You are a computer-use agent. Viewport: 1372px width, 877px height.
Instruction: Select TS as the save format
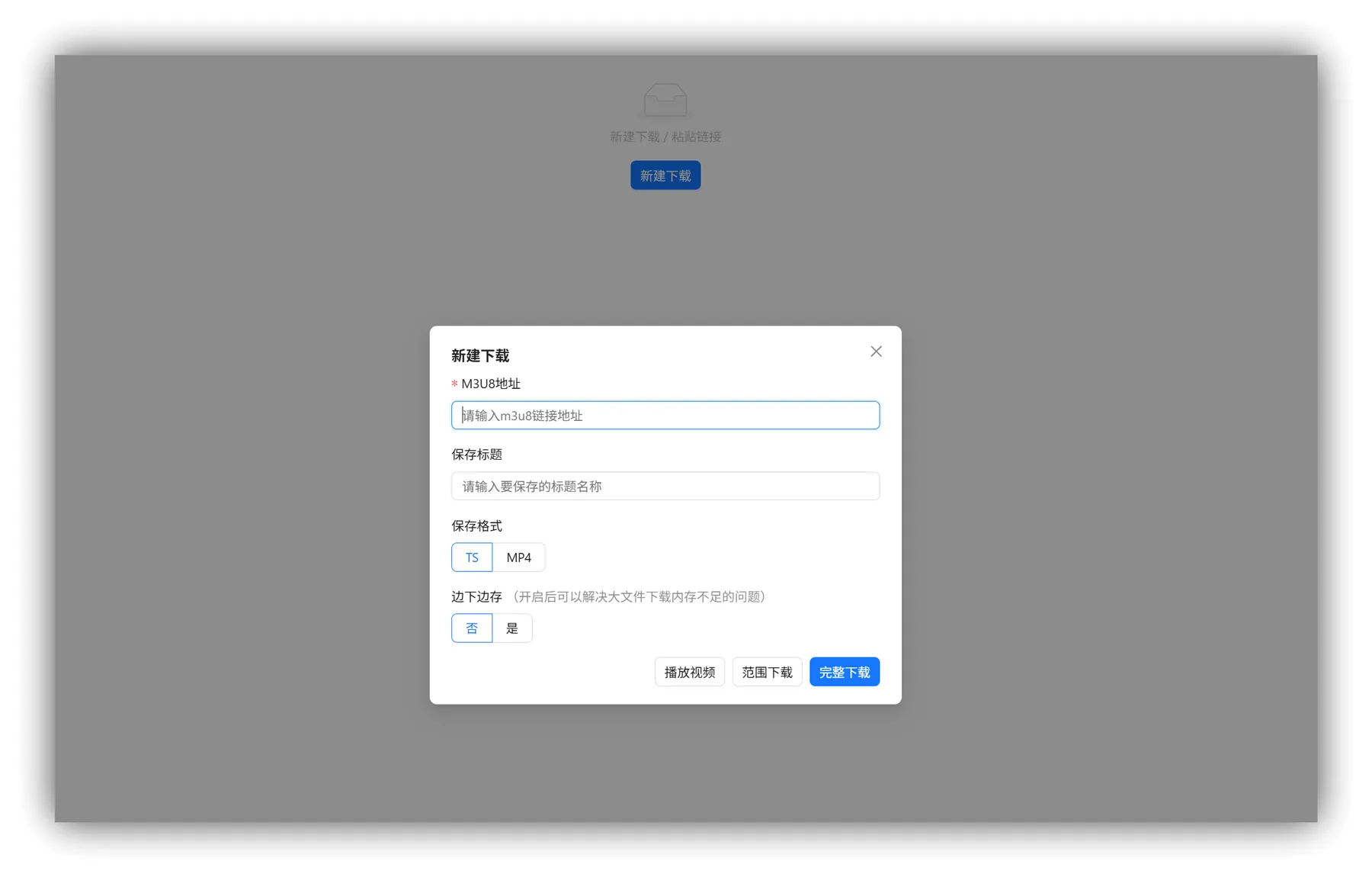(x=472, y=557)
